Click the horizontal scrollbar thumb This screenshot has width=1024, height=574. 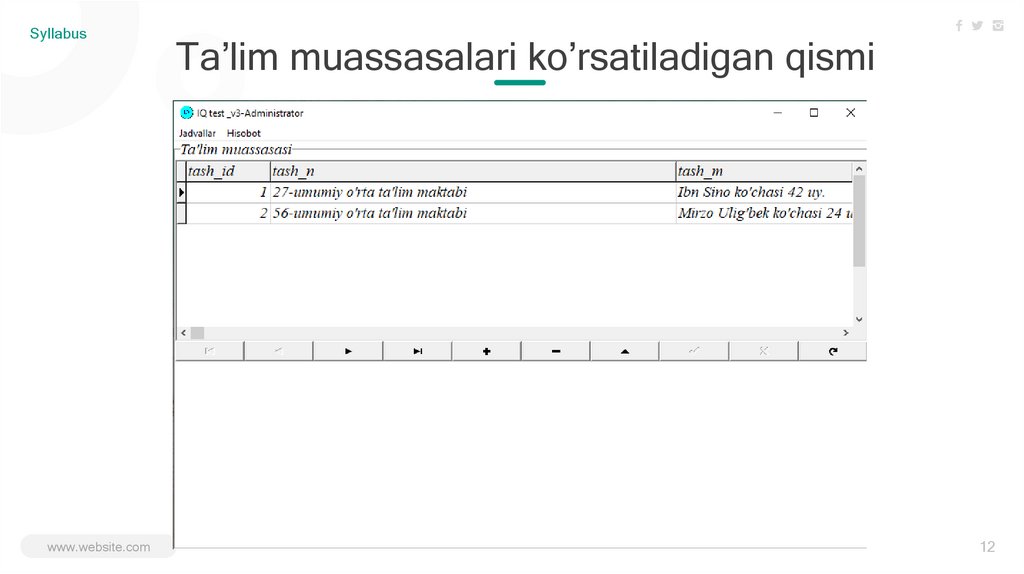tap(197, 333)
